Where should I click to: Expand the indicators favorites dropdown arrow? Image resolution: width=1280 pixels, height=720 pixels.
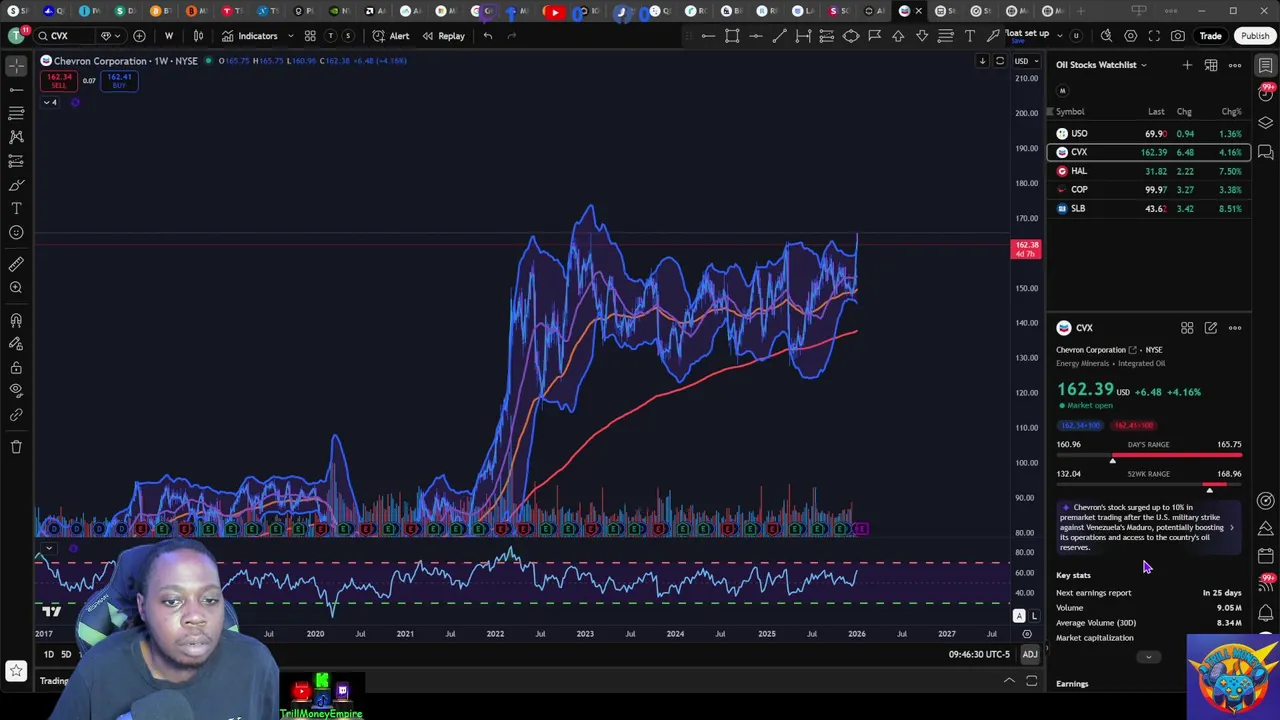pyautogui.click(x=290, y=36)
